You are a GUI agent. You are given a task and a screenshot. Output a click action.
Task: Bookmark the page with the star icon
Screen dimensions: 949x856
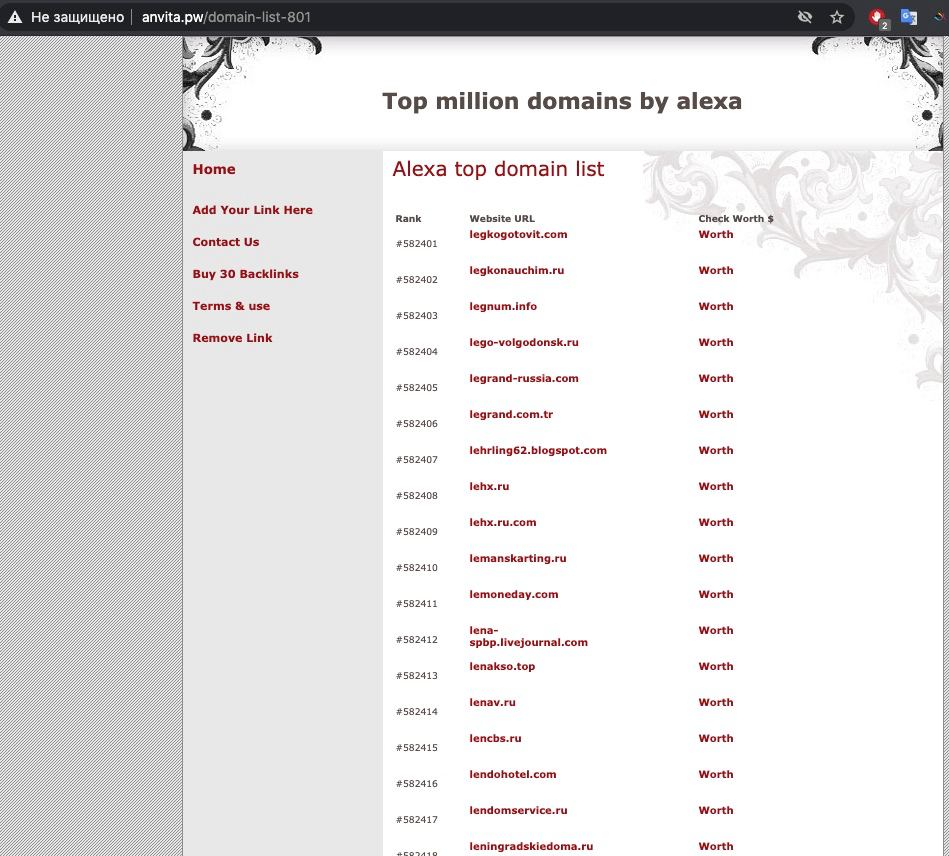836,17
